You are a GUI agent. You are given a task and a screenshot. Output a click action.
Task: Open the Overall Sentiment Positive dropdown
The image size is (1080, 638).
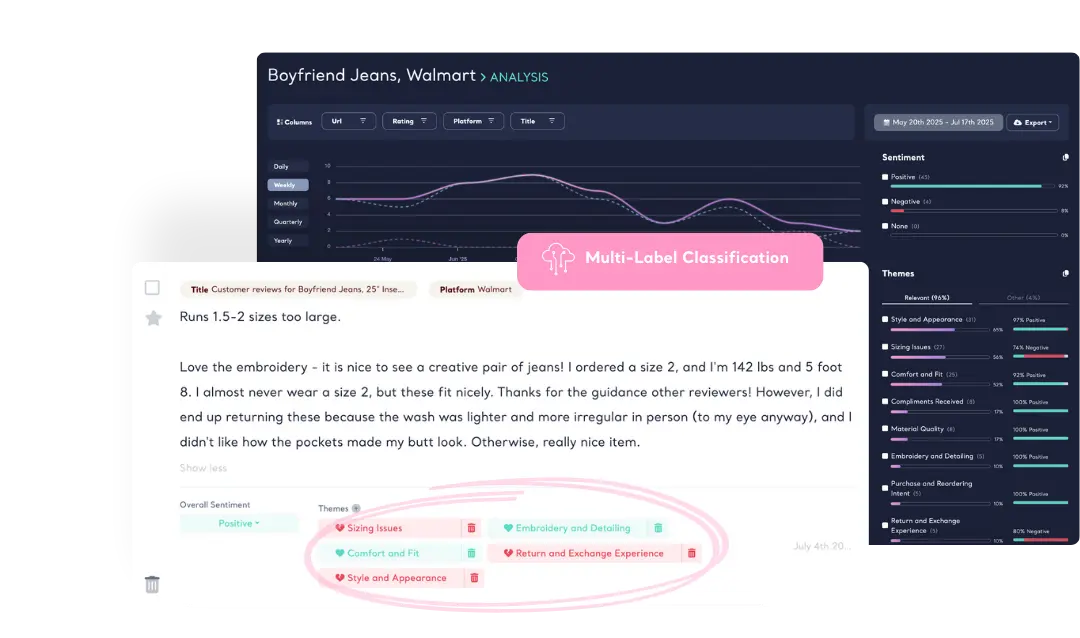239,523
